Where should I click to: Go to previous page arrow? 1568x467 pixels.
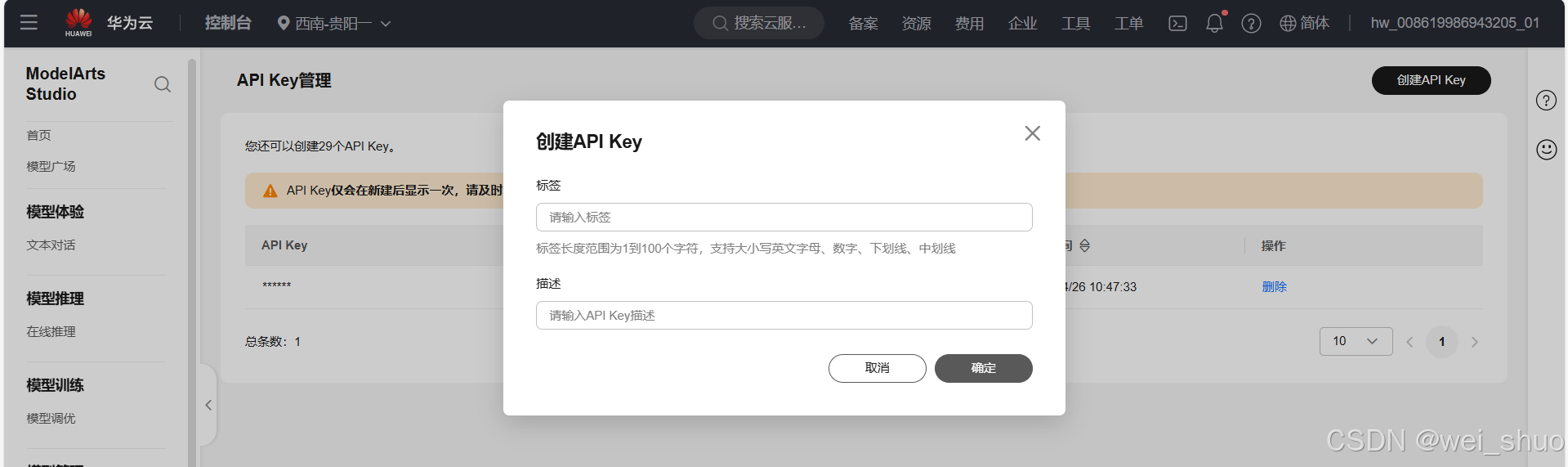tap(1409, 342)
